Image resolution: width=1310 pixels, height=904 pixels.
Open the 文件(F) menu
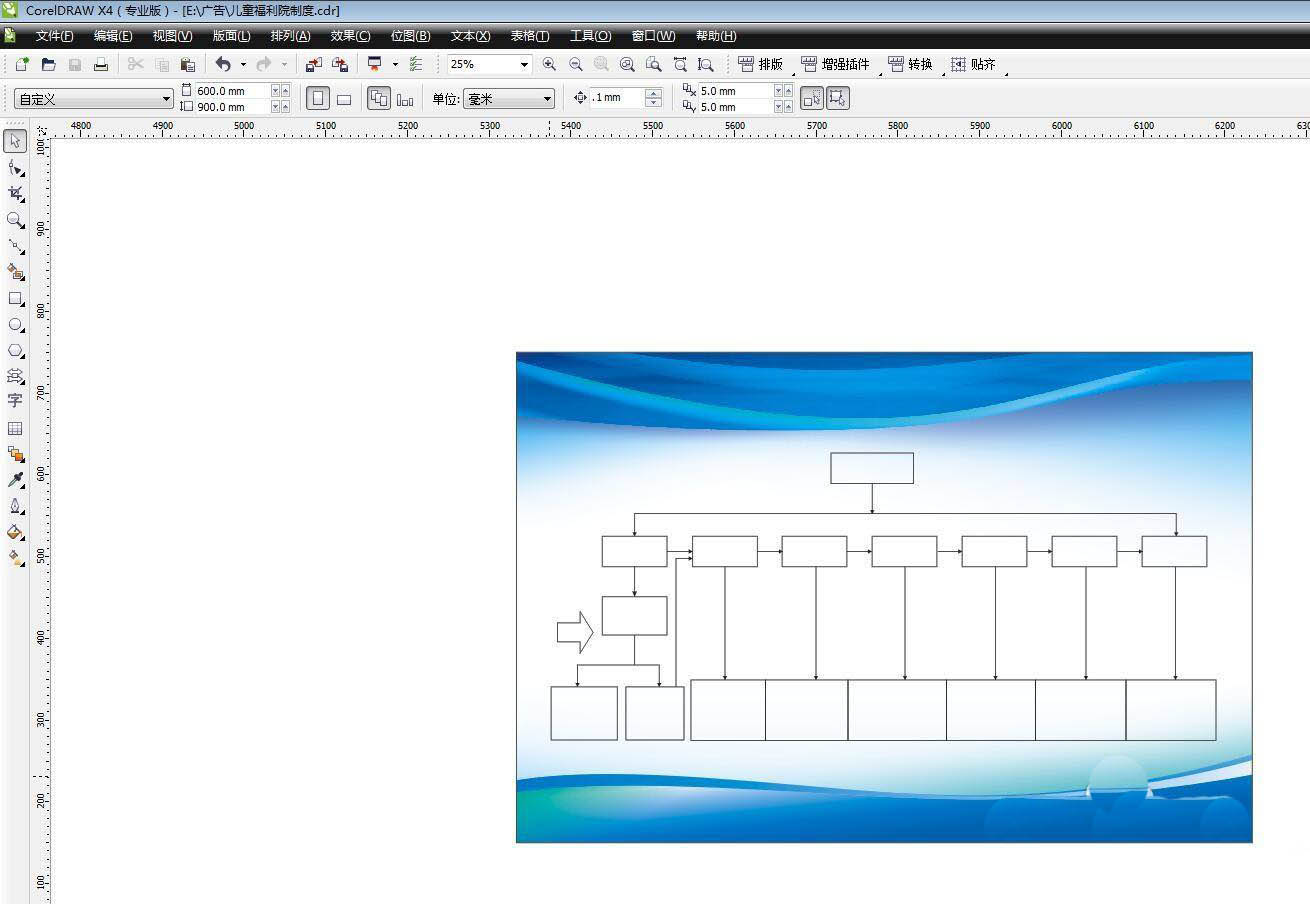(54, 36)
